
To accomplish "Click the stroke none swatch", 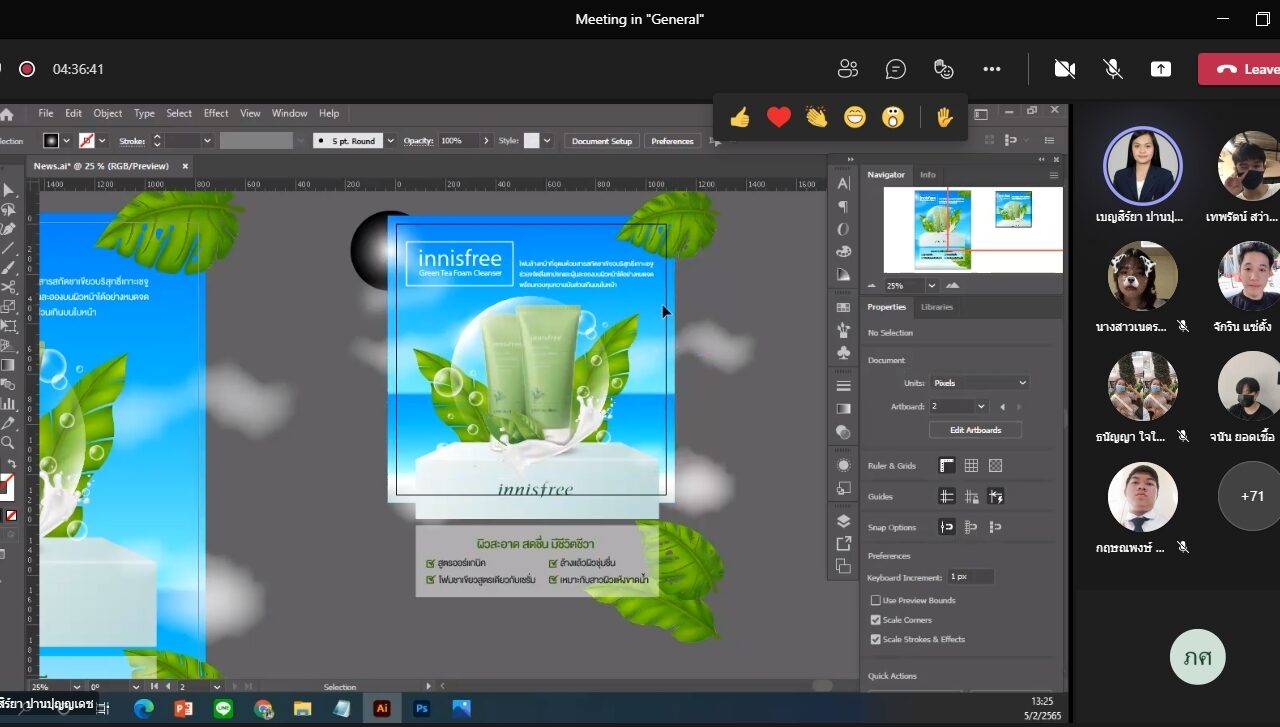I will point(87,141).
